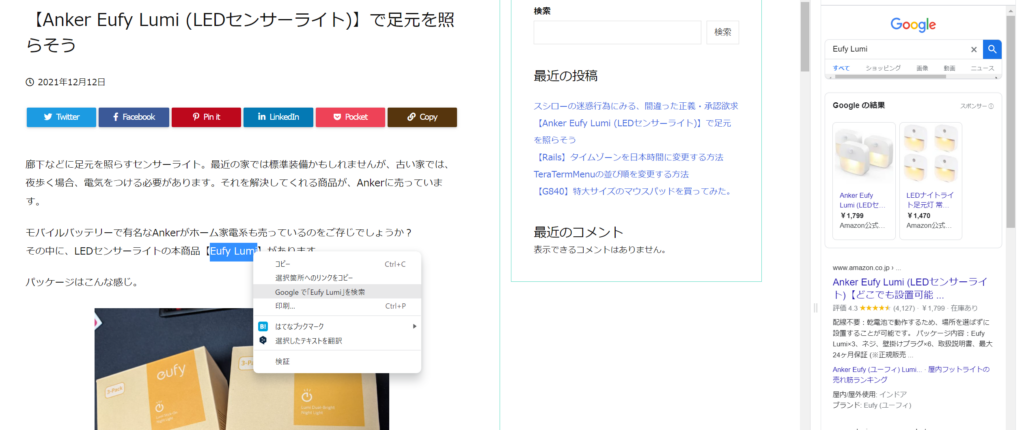Click the はてなブックマーク blue icon in the menu
Screen dimensions: 1024x430
263,326
